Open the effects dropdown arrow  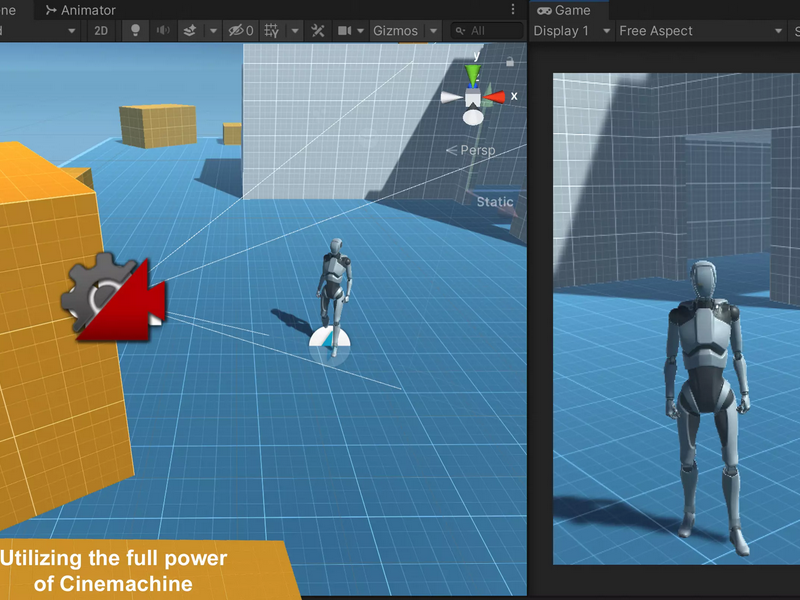coord(213,31)
